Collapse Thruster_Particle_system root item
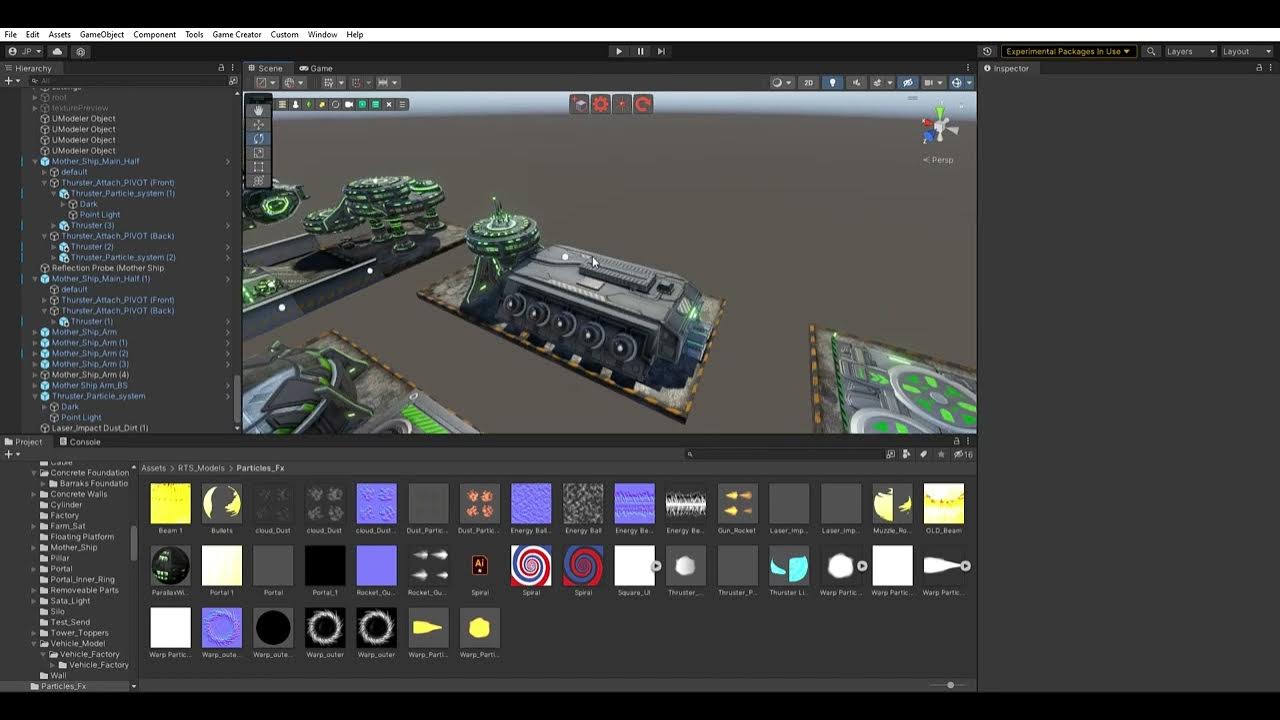Image resolution: width=1280 pixels, height=720 pixels. (x=35, y=396)
